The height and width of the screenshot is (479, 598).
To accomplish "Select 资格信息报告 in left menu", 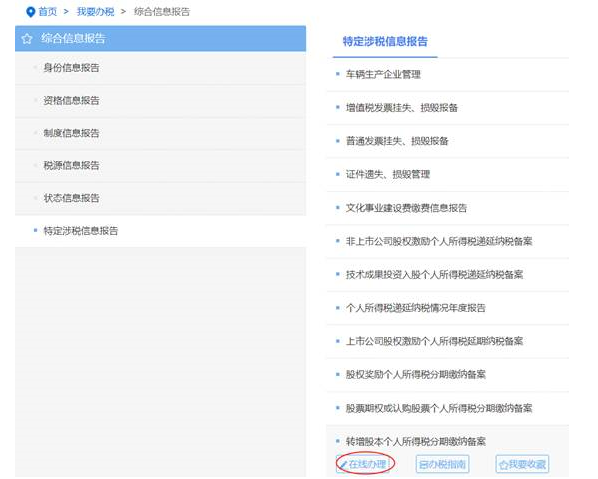I will click(x=161, y=101).
